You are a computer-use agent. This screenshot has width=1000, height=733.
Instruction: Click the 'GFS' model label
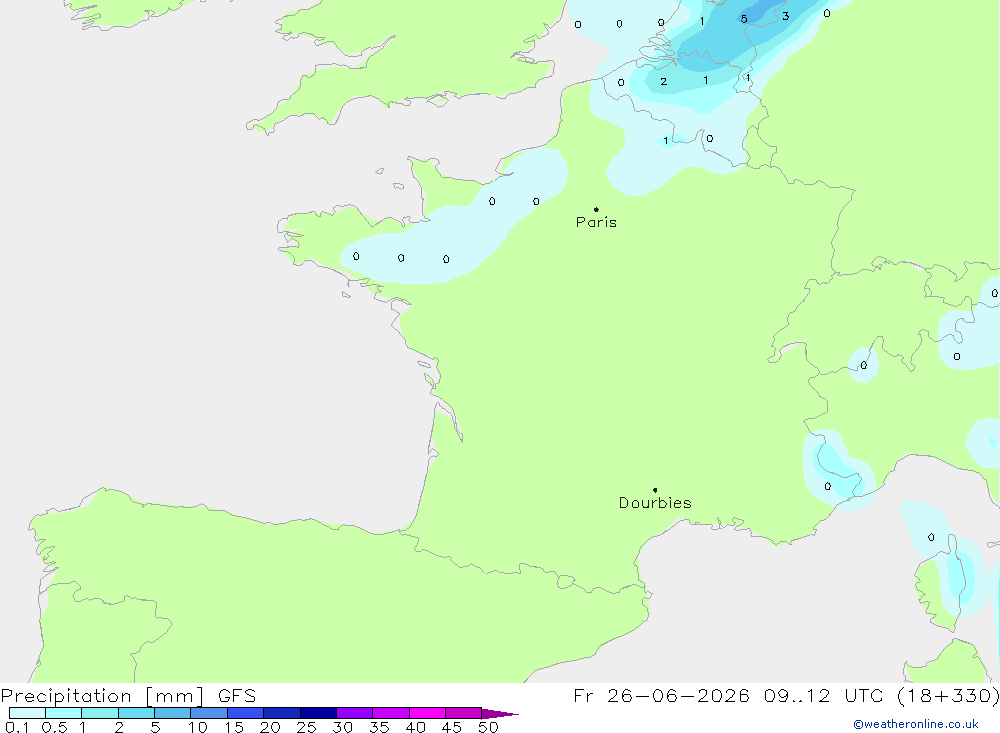(x=237, y=696)
